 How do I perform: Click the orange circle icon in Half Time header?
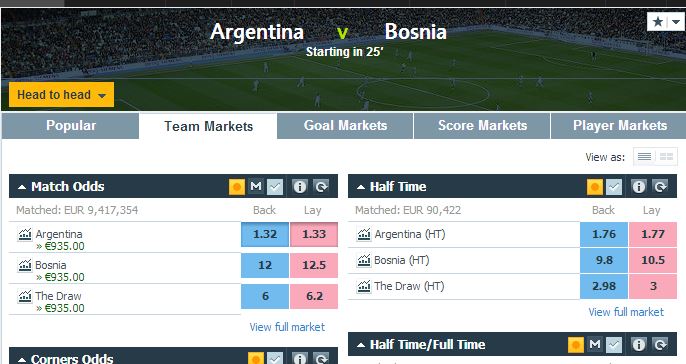[x=595, y=187]
